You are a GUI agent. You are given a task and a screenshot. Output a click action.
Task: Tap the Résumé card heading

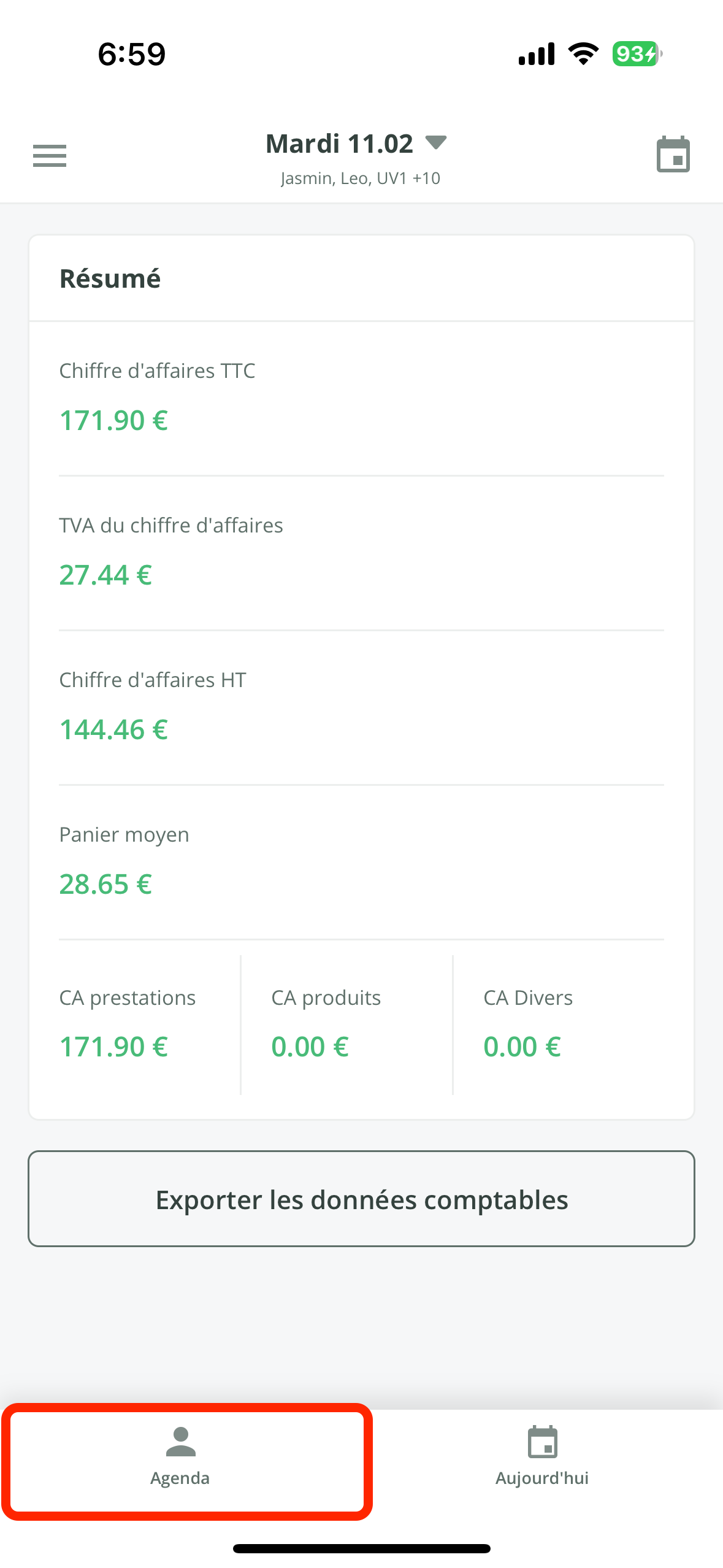tap(110, 279)
